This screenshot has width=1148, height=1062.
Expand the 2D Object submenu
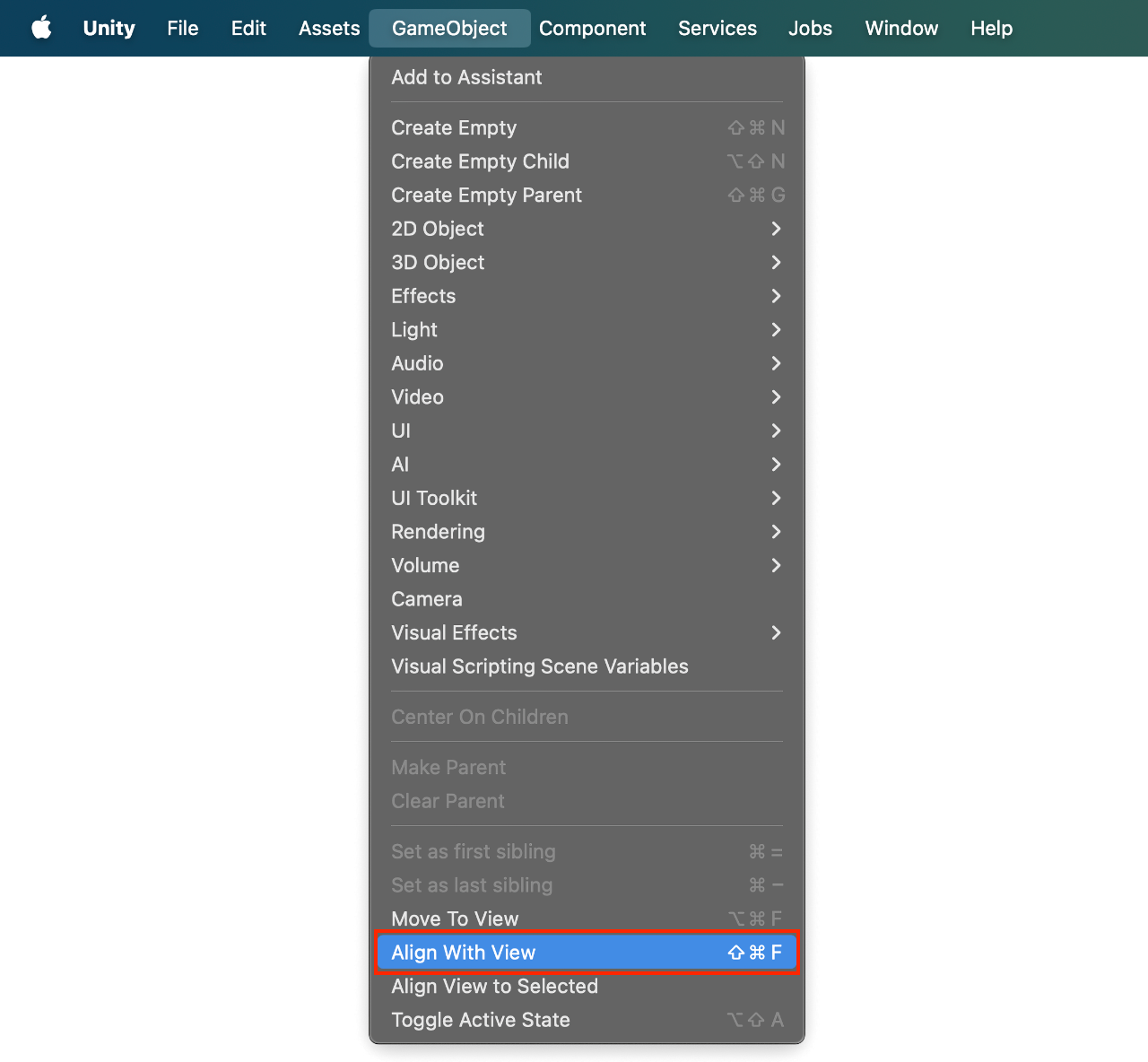587,229
